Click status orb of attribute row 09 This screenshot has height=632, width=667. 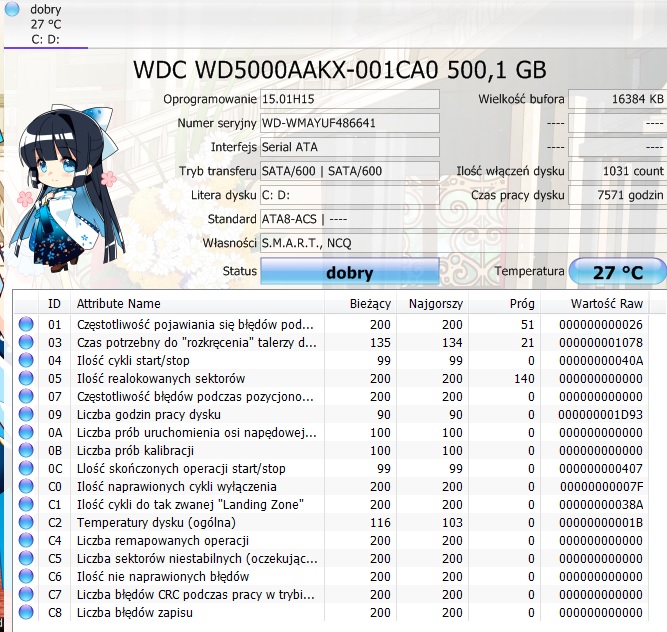click(26, 414)
